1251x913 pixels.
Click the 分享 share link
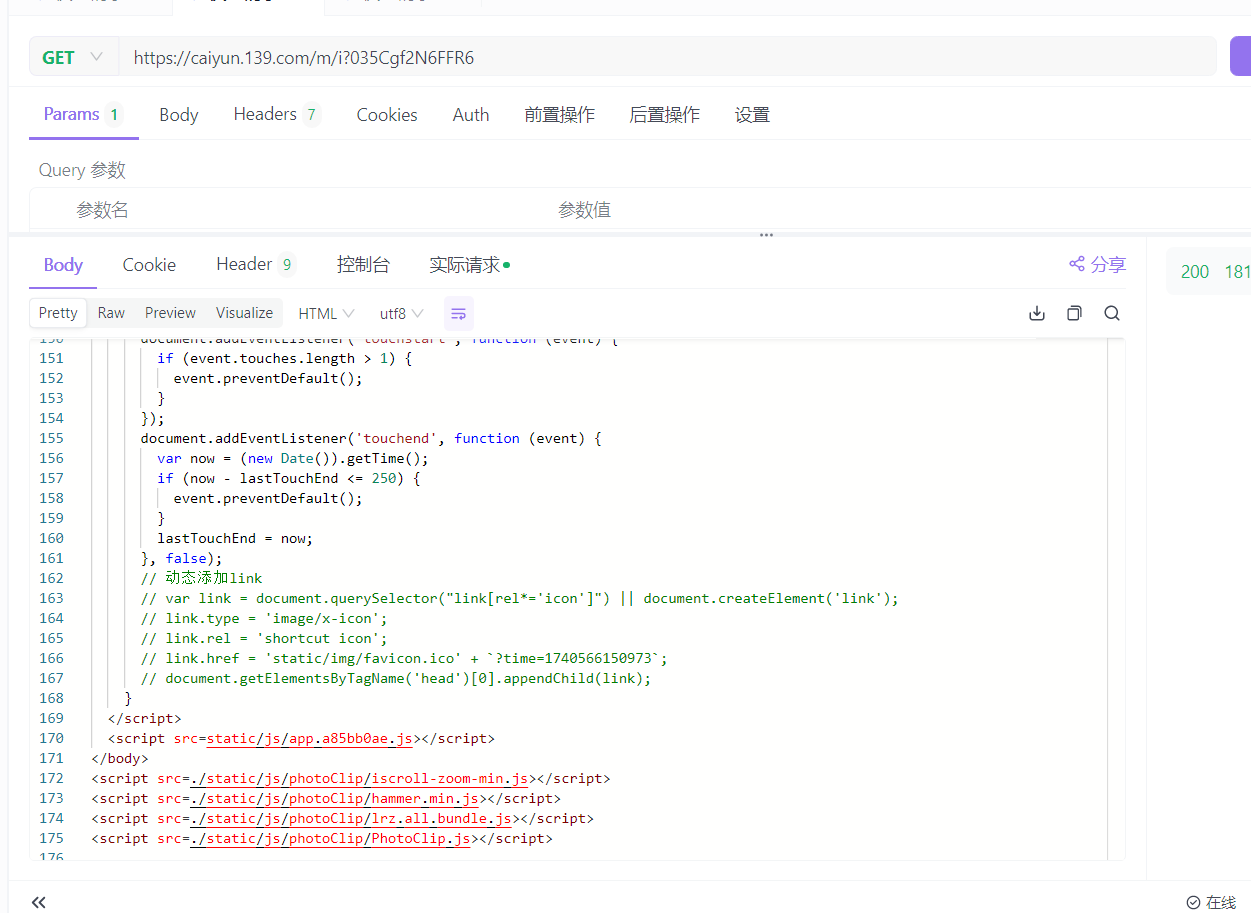(x=1097, y=264)
